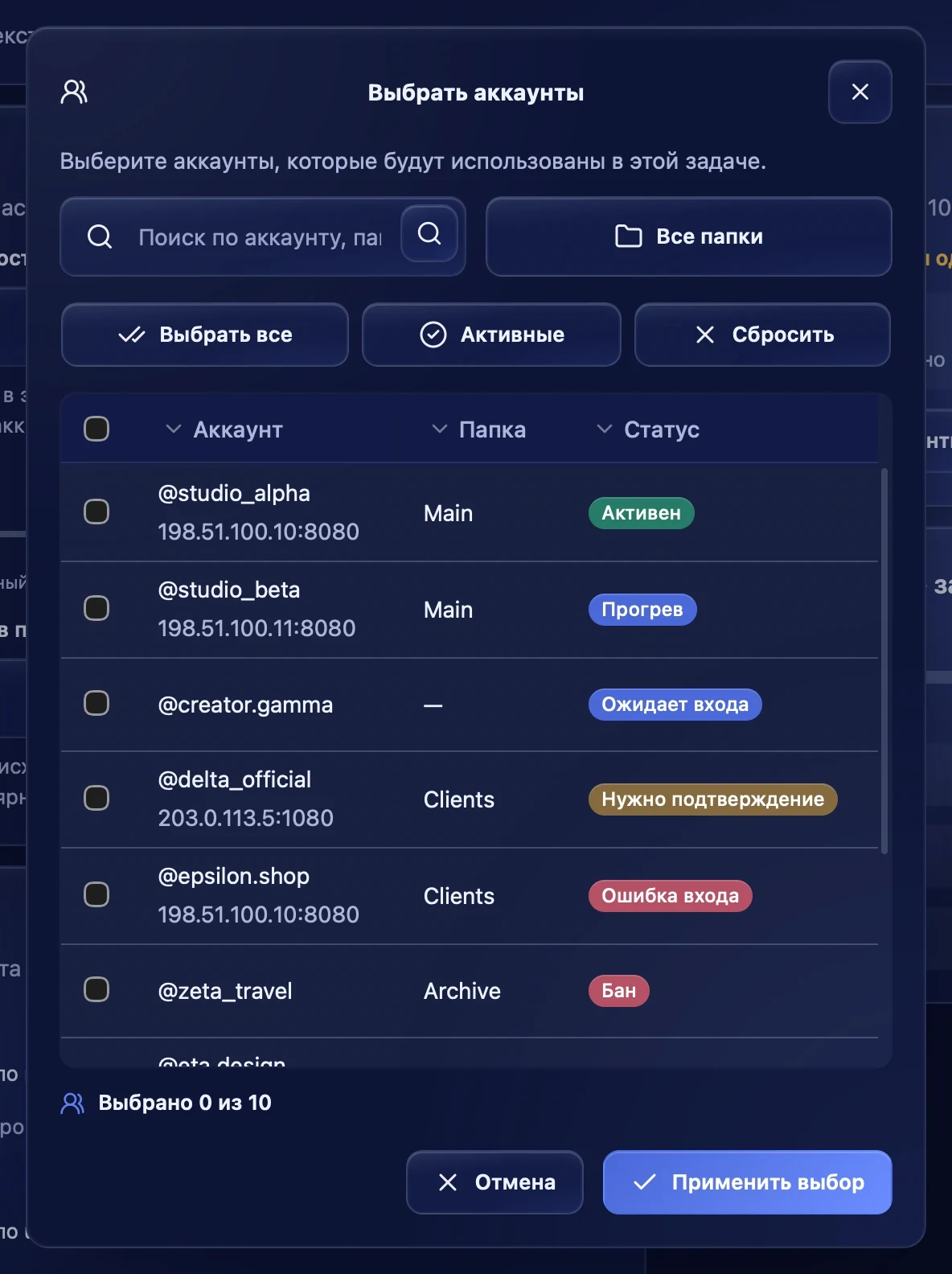Sort by the Папка column chevron

[x=439, y=429]
